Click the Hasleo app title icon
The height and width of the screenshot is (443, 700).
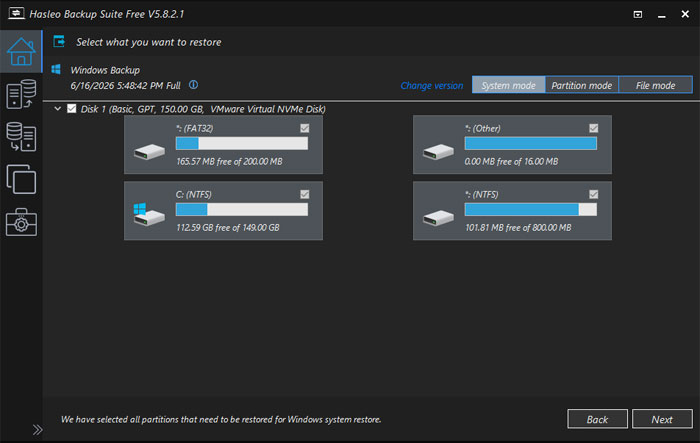pos(16,13)
